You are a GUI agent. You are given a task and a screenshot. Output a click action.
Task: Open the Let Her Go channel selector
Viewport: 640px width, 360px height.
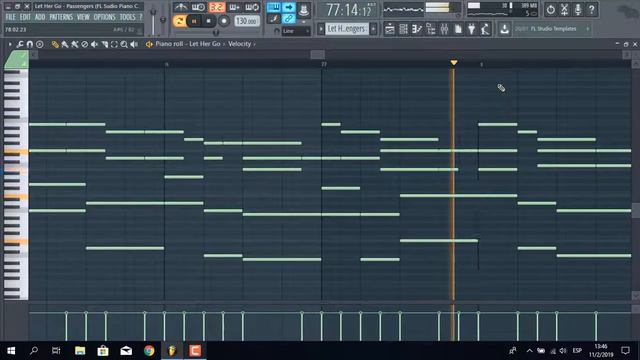point(204,44)
